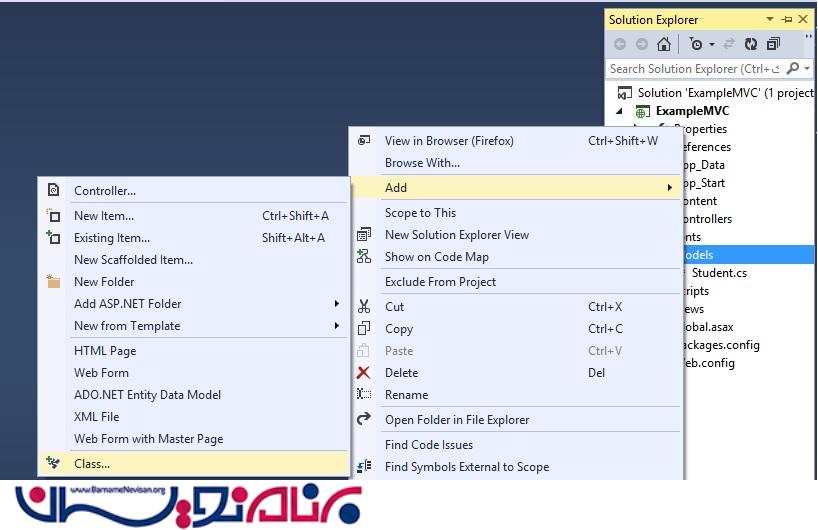Expand the Add ASP.NET Folder submenu arrow
Viewport: 818px width, 530px height.
coord(336,304)
